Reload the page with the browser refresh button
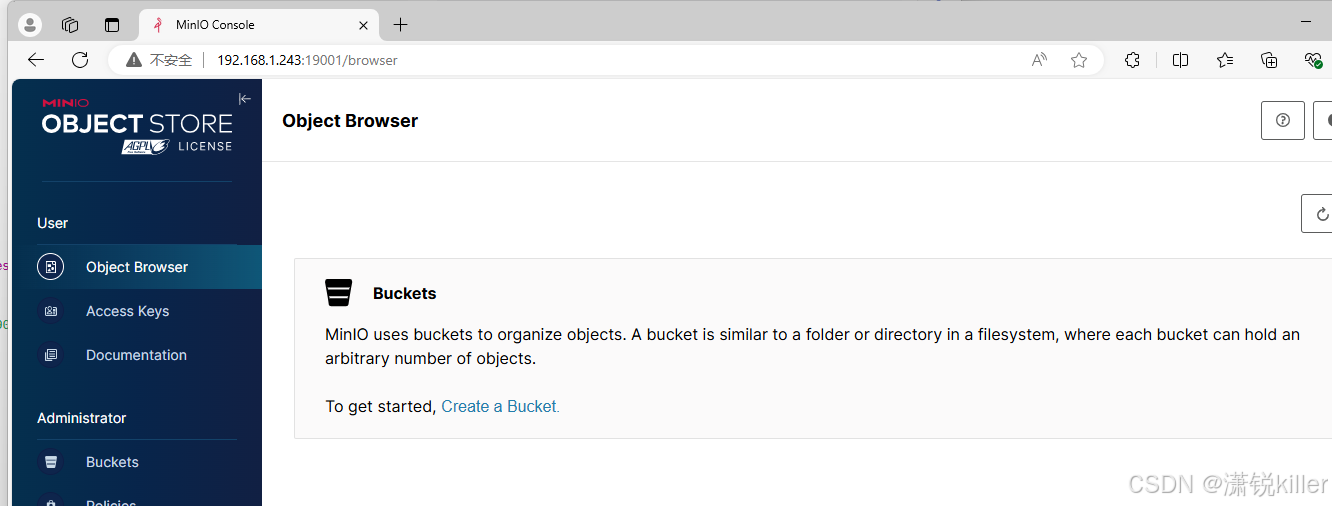The width and height of the screenshot is (1332, 506). 80,60
